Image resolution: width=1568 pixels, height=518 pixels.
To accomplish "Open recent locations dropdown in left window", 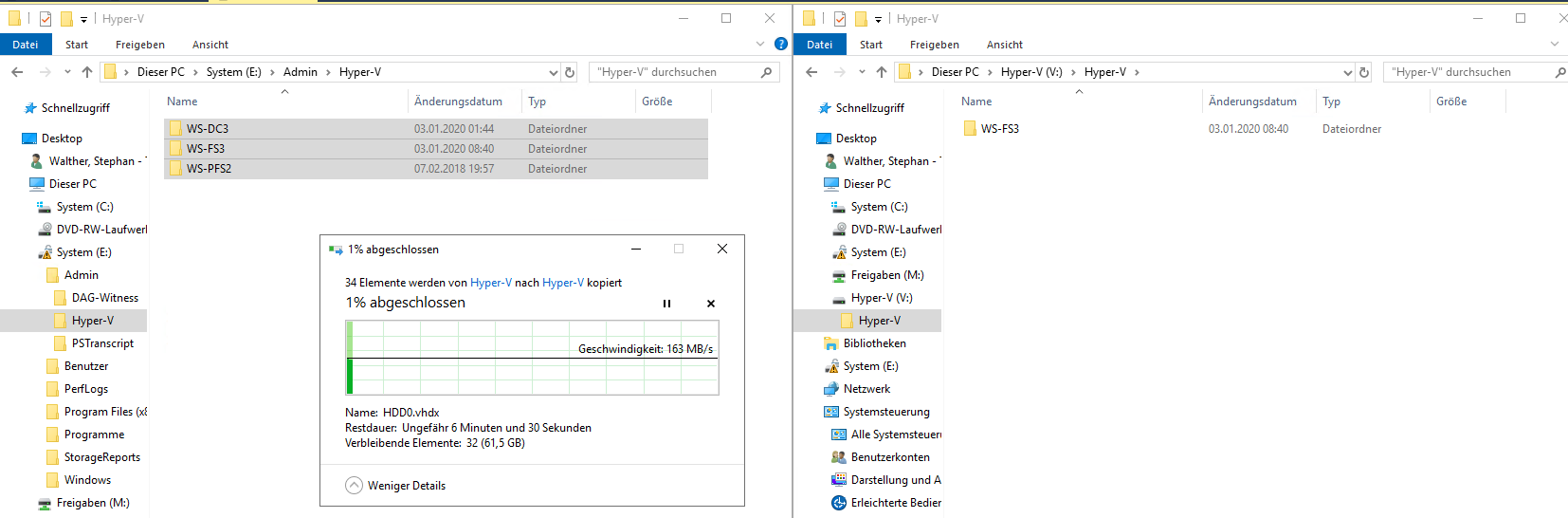I will (x=67, y=72).
